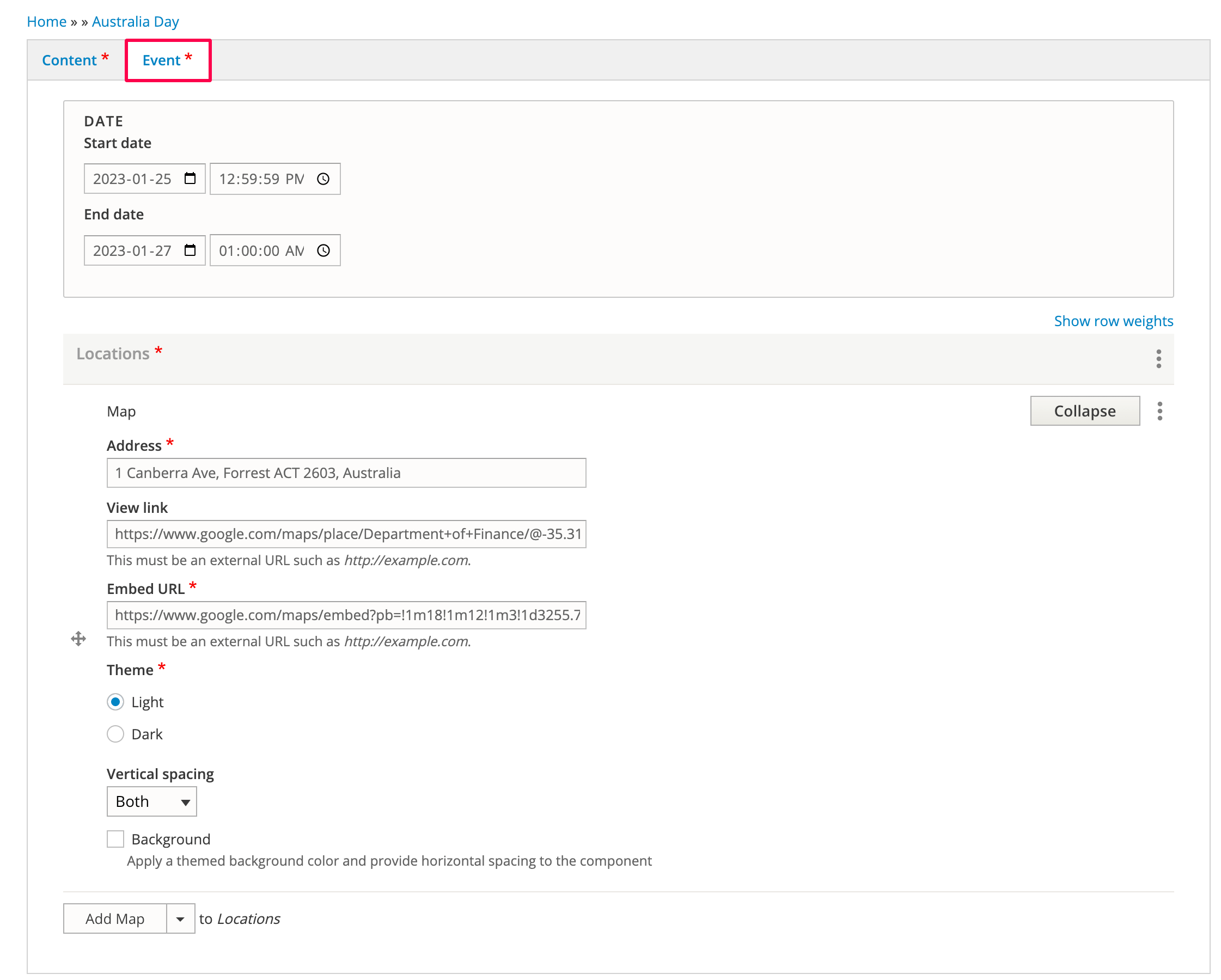This screenshot has height=980, width=1221.
Task: Select the Light theme radio button
Action: point(115,702)
